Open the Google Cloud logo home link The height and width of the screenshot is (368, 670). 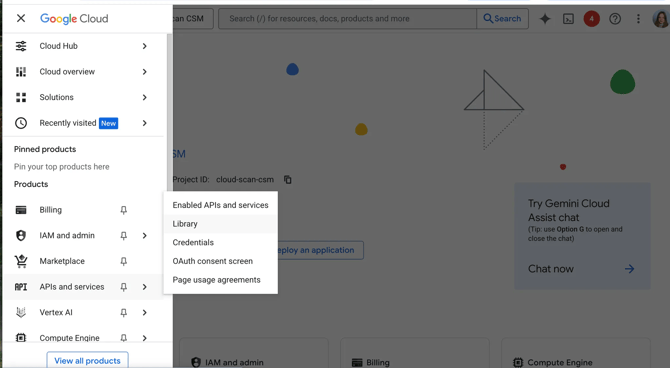[74, 18]
